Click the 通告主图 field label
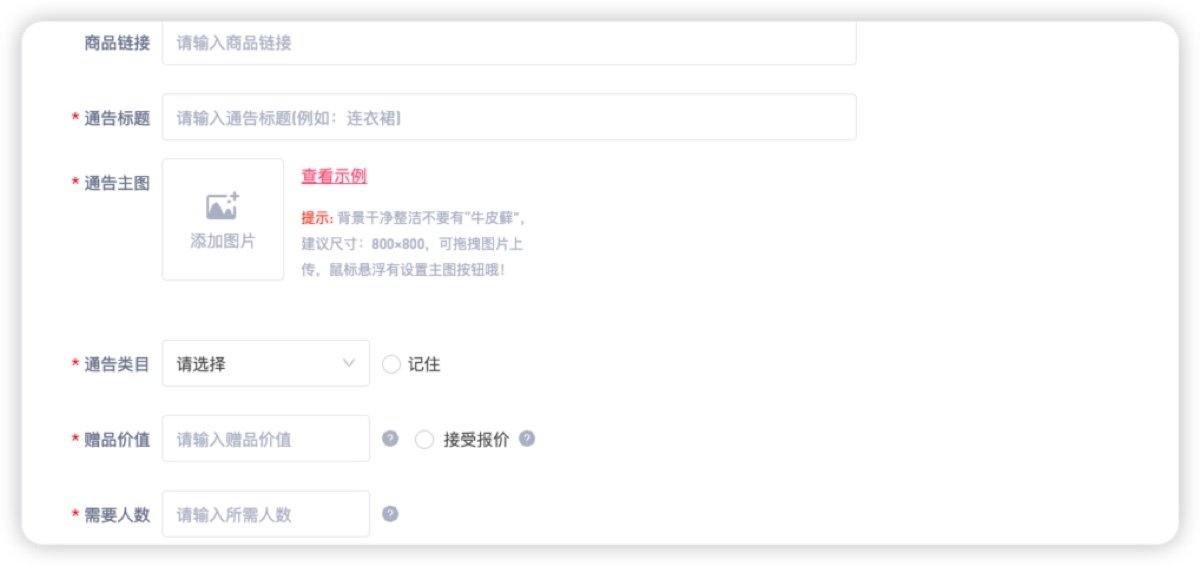1200x566 pixels. pos(117,183)
